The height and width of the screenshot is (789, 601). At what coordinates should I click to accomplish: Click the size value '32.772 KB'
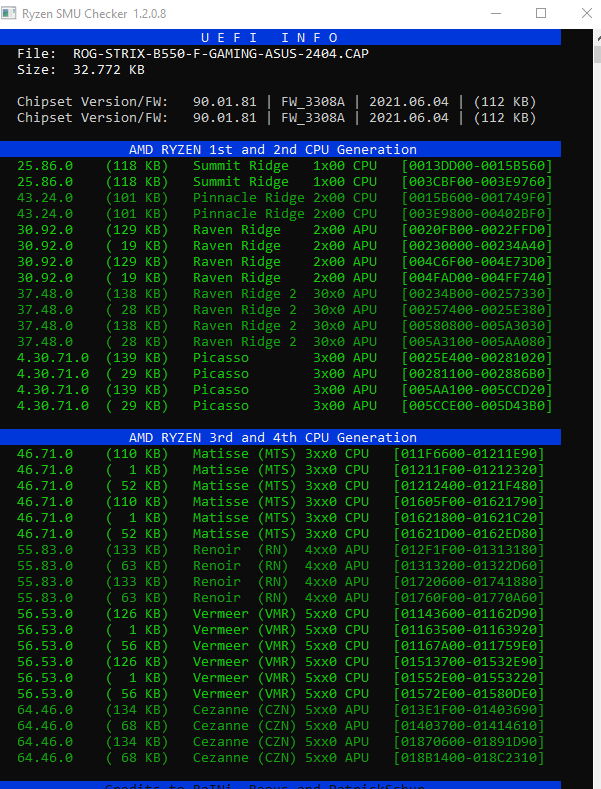pyautogui.click(x=109, y=69)
